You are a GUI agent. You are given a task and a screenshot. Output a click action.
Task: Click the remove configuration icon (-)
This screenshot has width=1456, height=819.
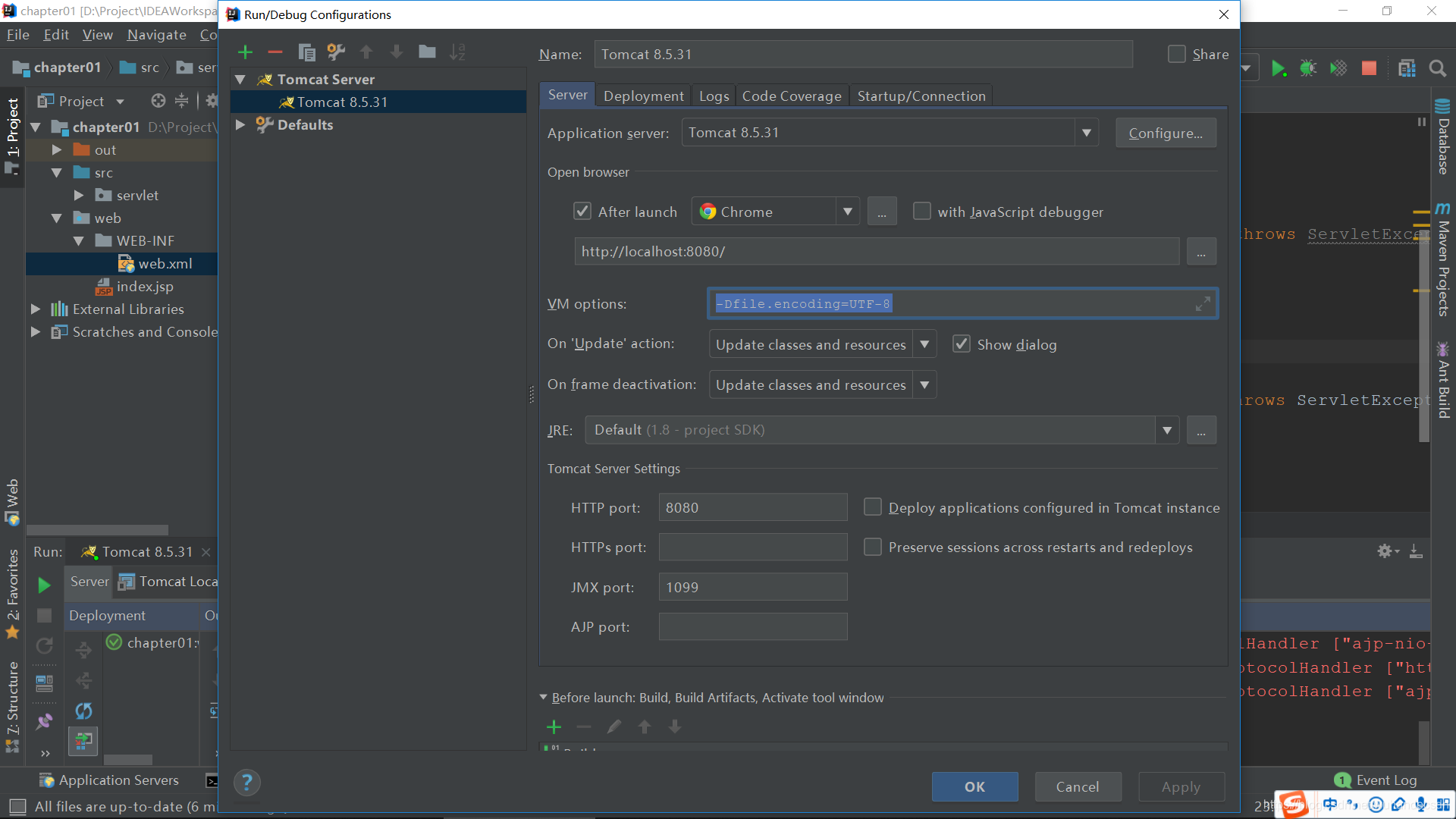click(x=276, y=52)
